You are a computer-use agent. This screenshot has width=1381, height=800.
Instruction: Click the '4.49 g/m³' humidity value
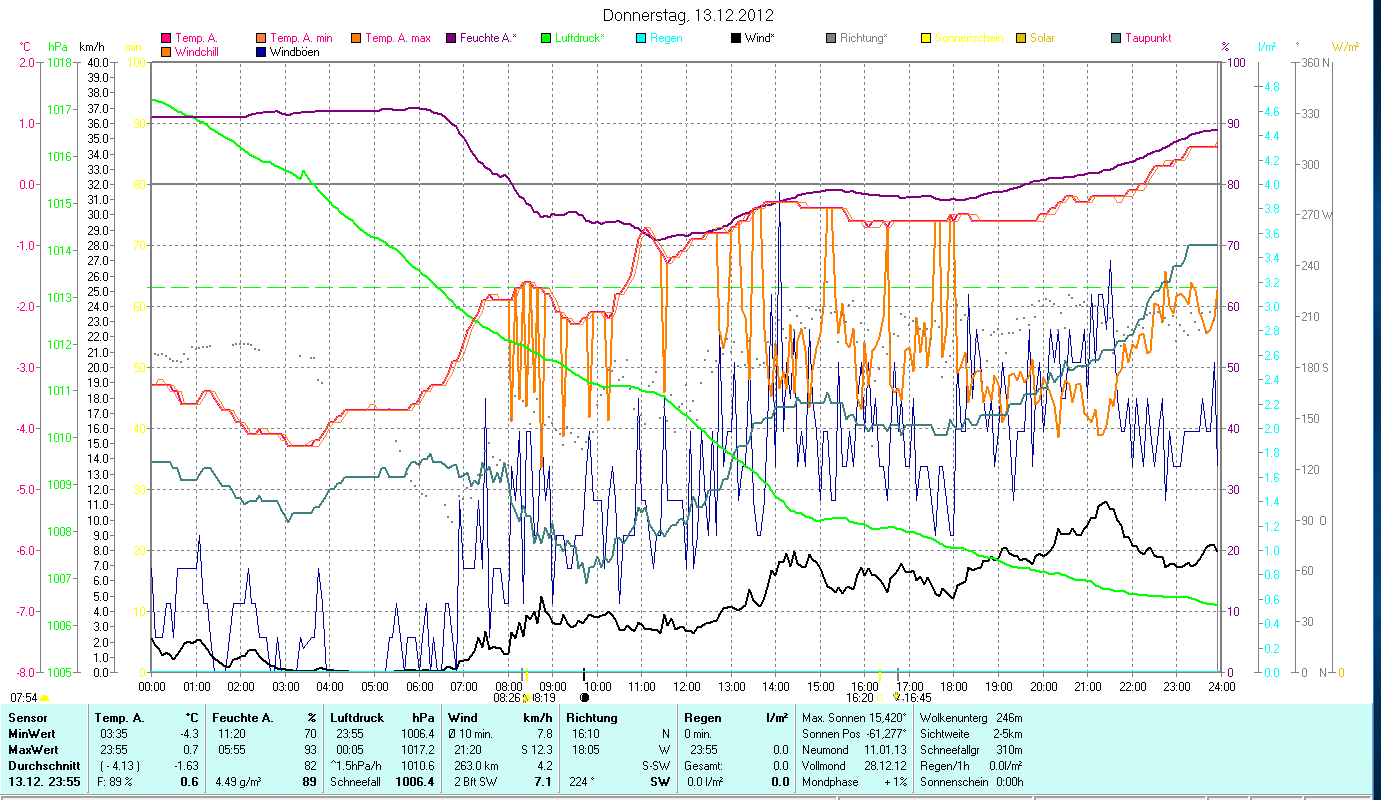[x=238, y=782]
